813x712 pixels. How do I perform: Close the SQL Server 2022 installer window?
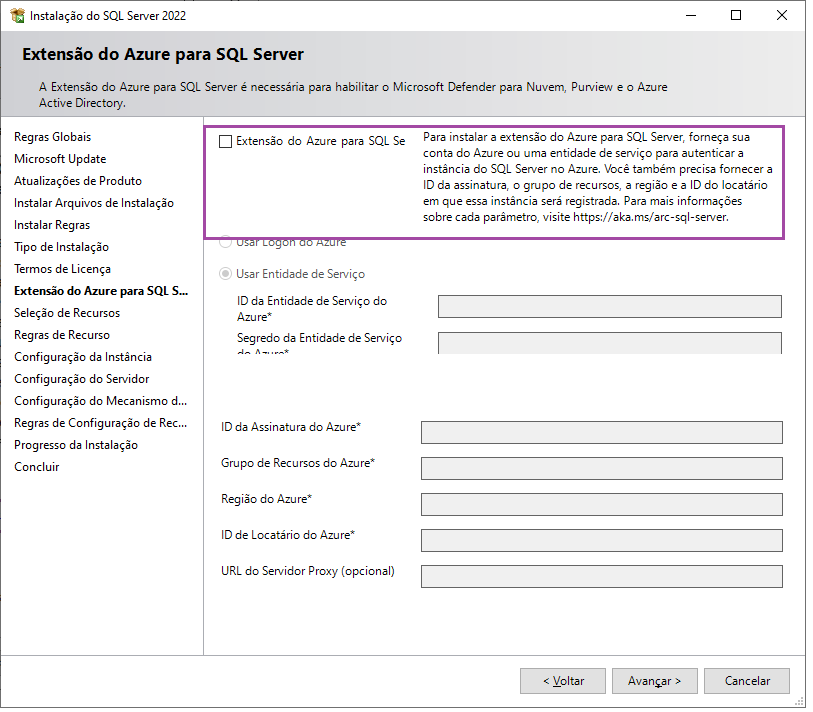point(782,16)
